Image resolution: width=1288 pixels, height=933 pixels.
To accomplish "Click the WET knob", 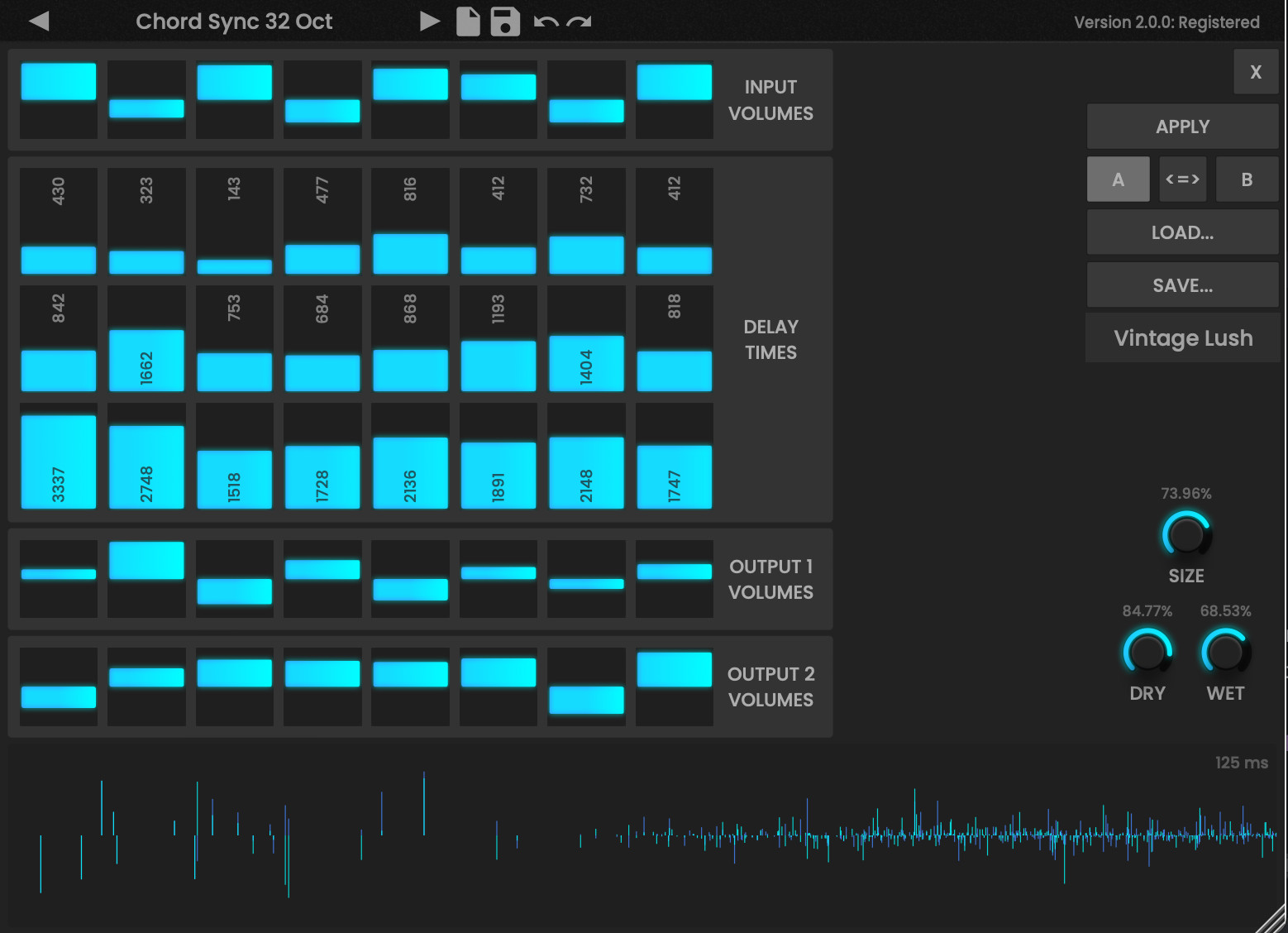I will tap(1225, 653).
